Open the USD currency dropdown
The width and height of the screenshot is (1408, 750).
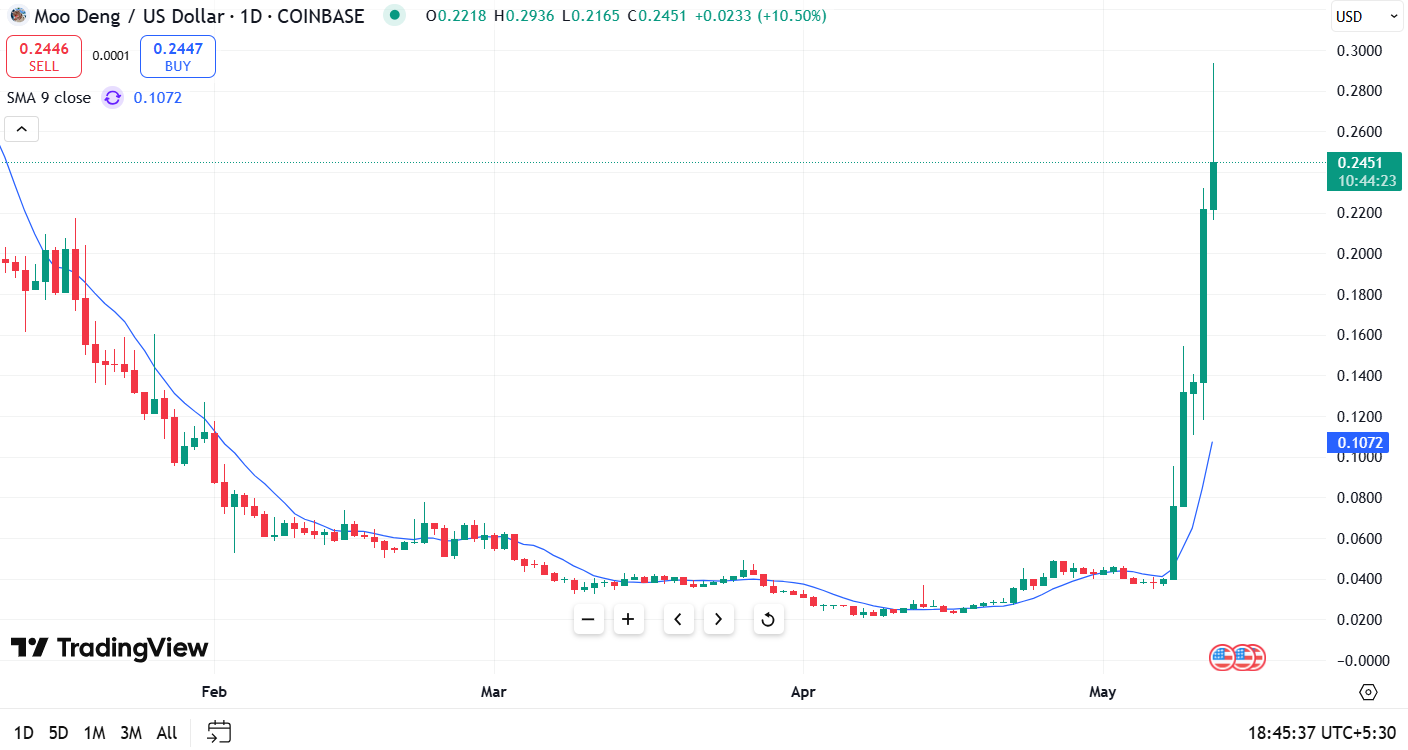click(x=1366, y=16)
